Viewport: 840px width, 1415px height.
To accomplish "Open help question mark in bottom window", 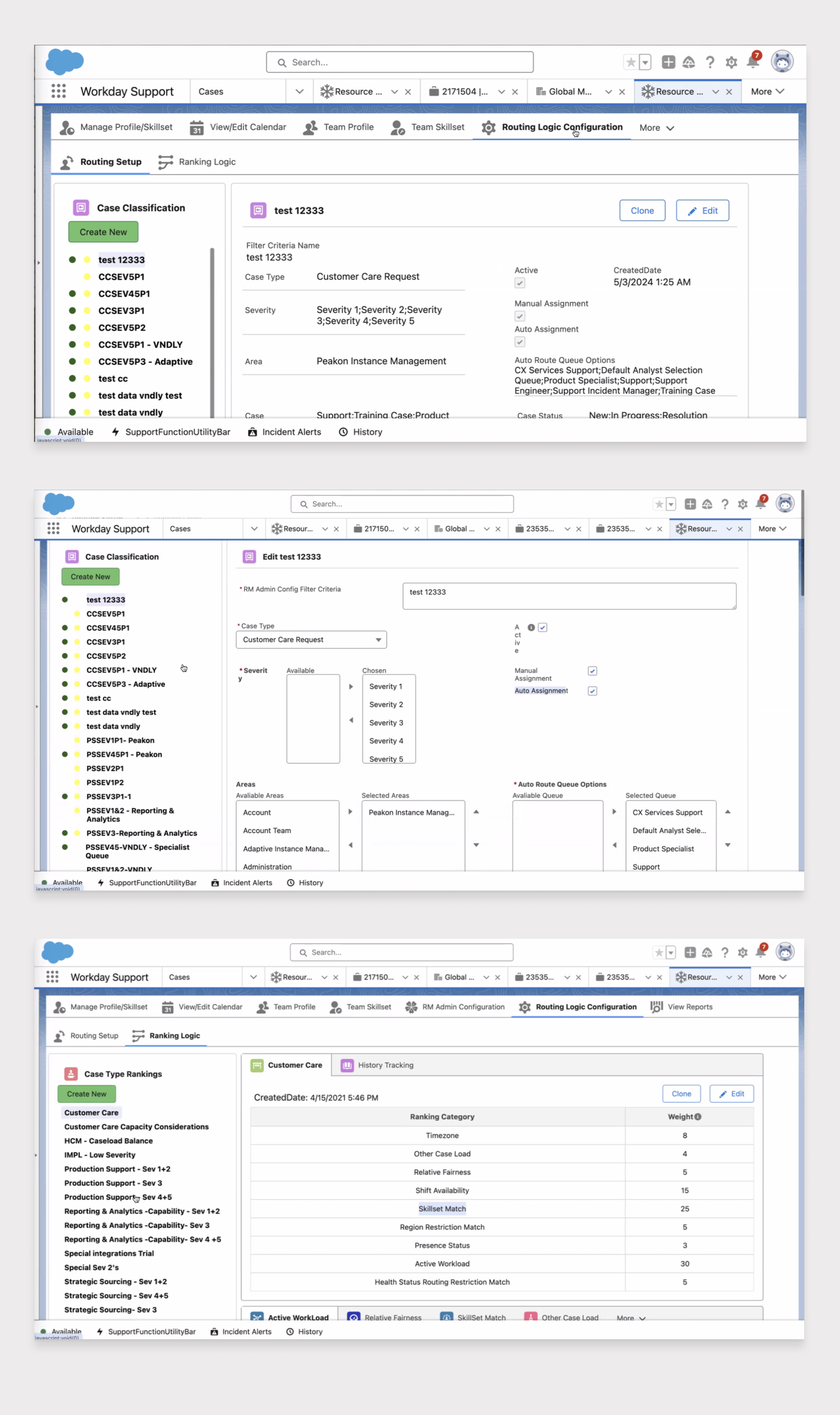I will 725,952.
